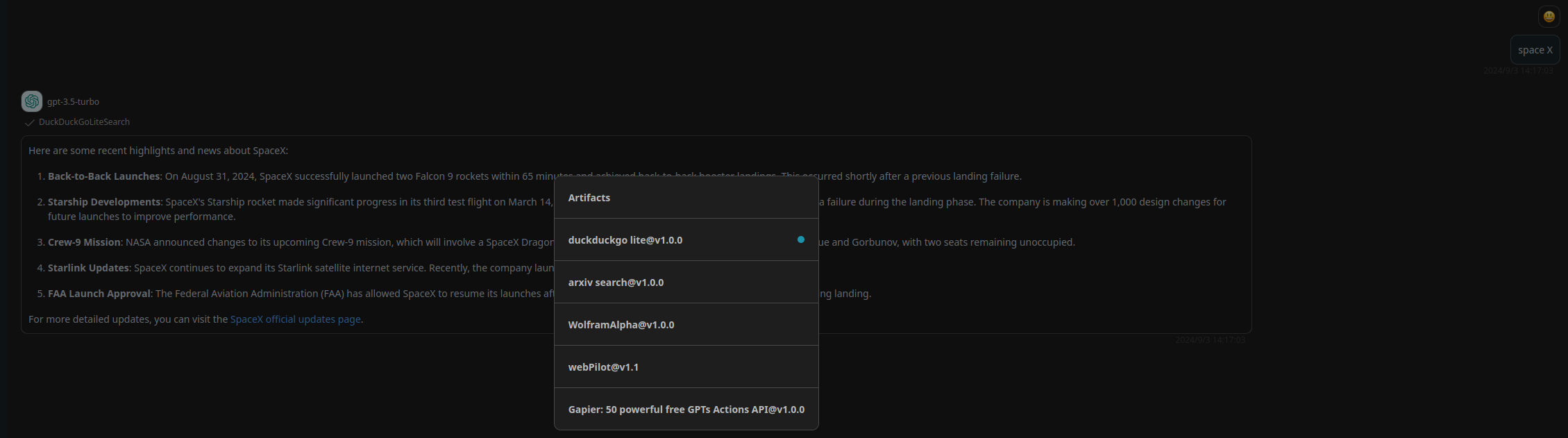This screenshot has width=1568, height=438.
Task: Pick the webPilot@v1.1 plugin entry
Action: (686, 367)
